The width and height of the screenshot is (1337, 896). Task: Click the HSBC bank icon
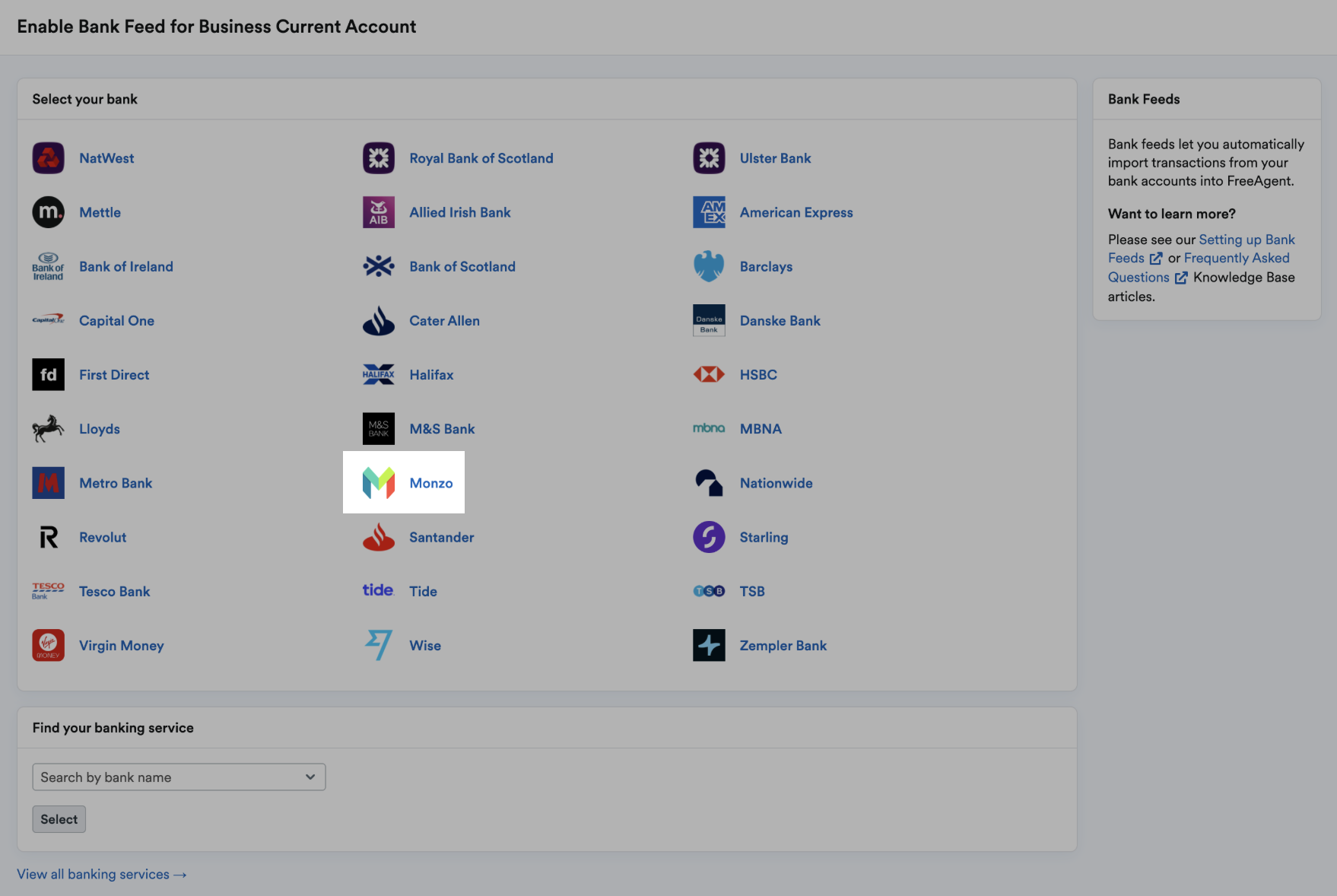708,374
